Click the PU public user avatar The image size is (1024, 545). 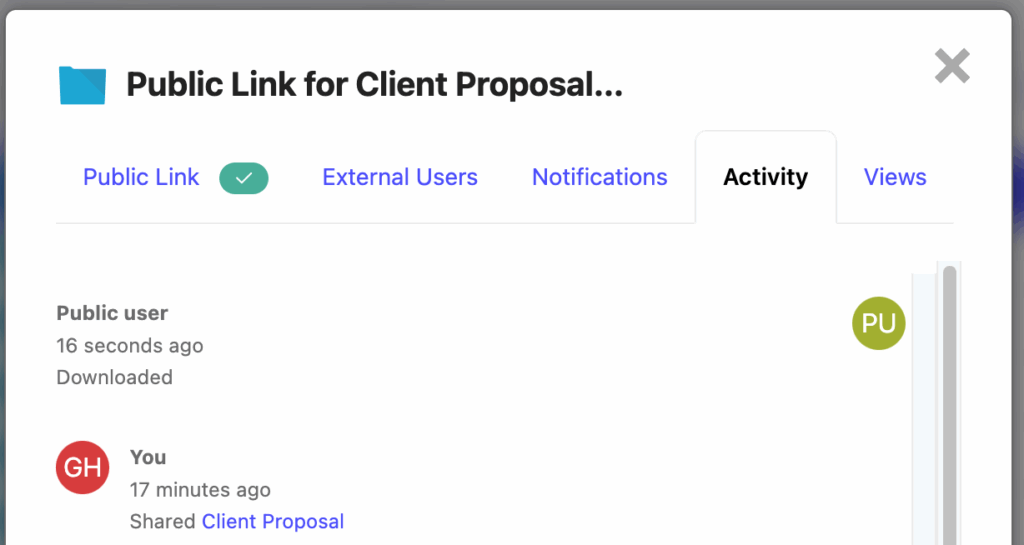(878, 324)
